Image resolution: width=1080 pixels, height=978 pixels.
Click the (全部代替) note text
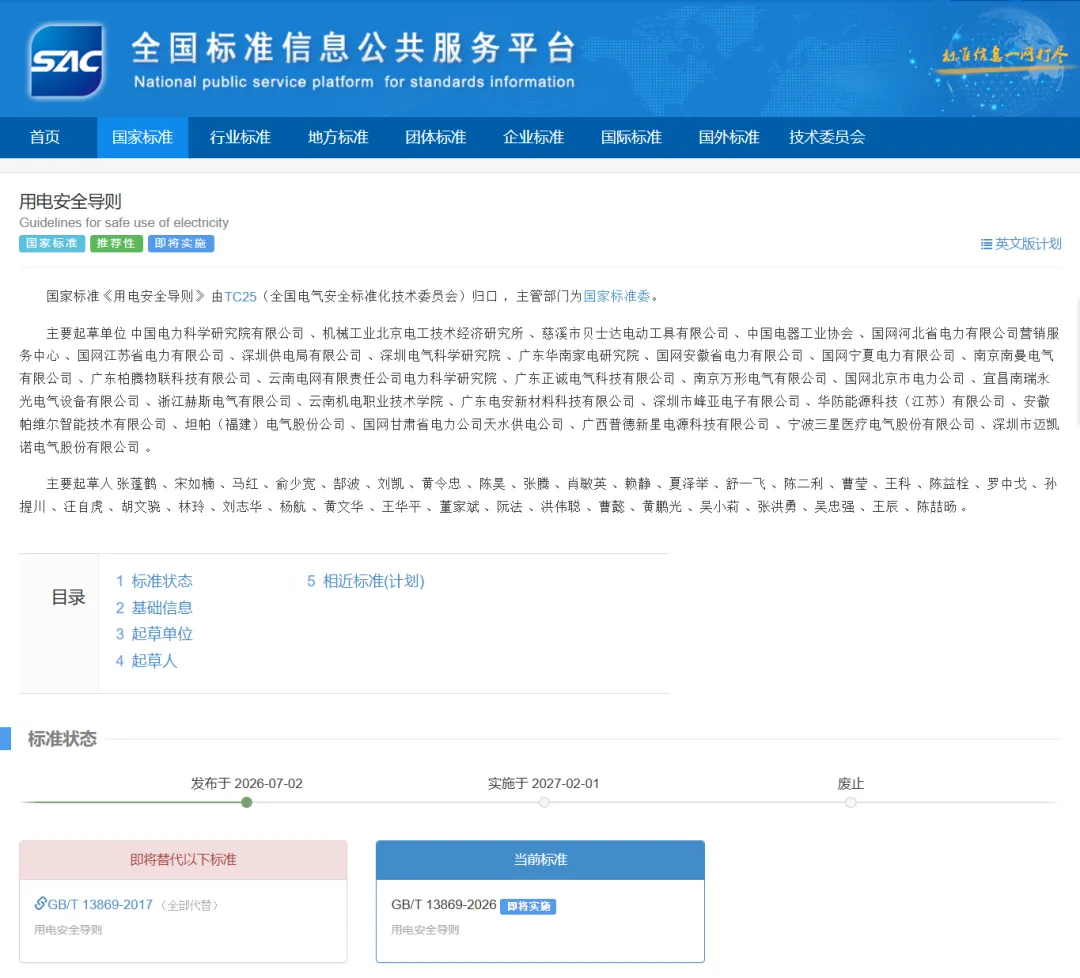coord(189,905)
